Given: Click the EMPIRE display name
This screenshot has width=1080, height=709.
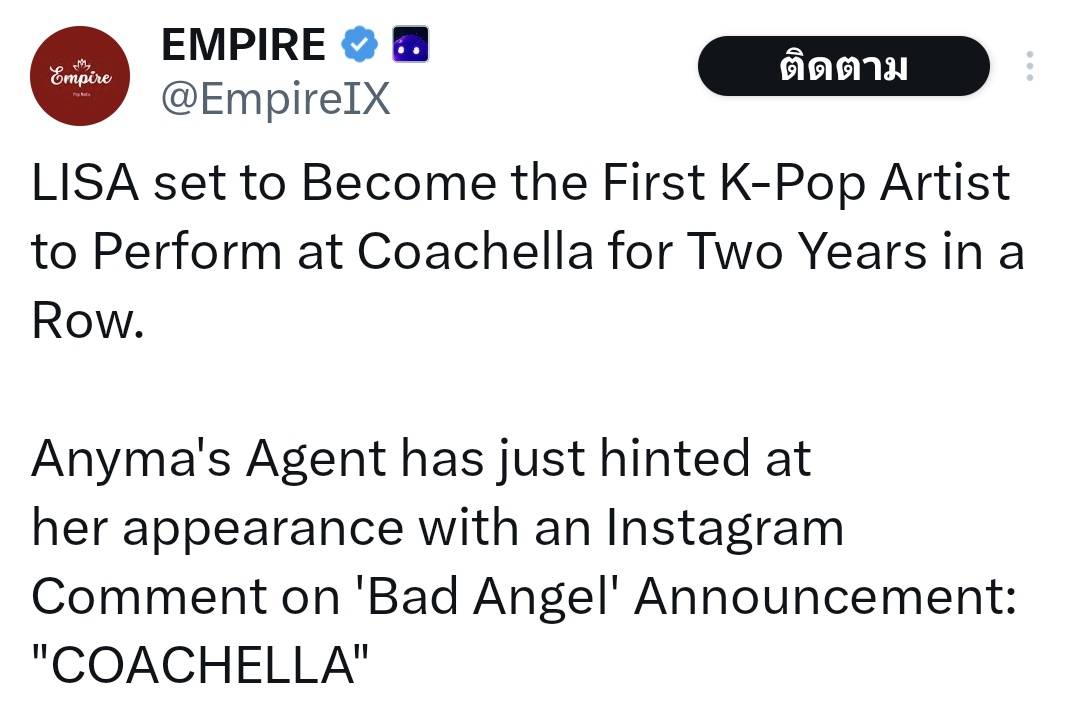Looking at the screenshot, I should coord(243,45).
